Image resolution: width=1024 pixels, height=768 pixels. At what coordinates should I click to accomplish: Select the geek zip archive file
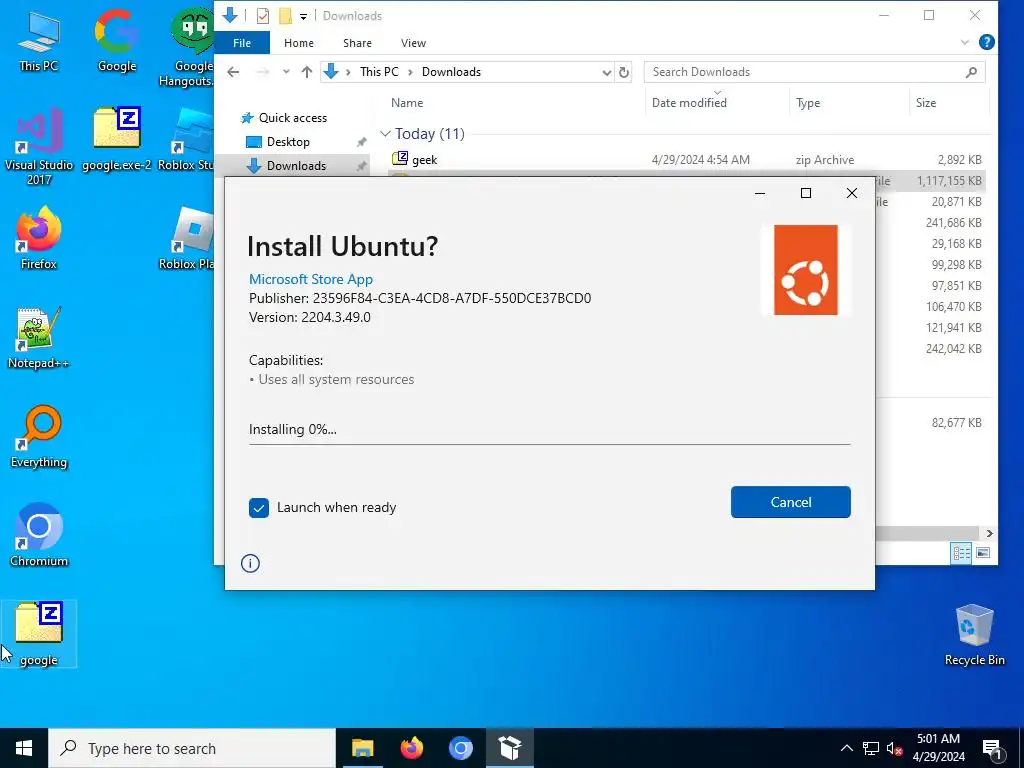(x=424, y=159)
